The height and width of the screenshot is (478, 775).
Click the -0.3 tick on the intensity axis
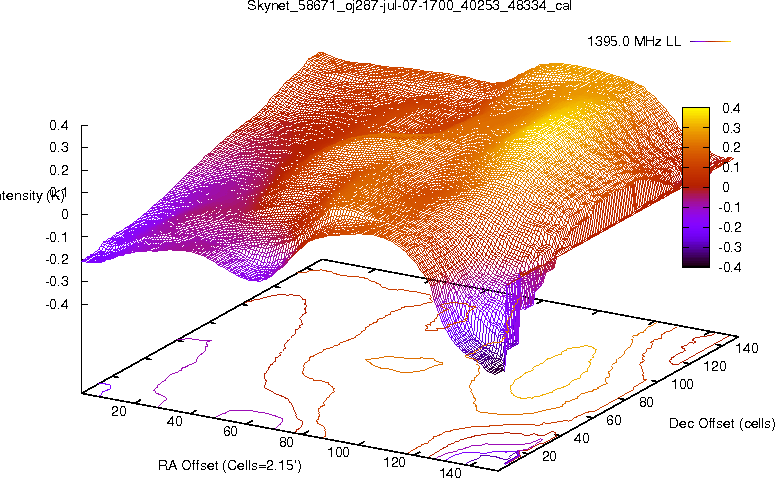57,281
